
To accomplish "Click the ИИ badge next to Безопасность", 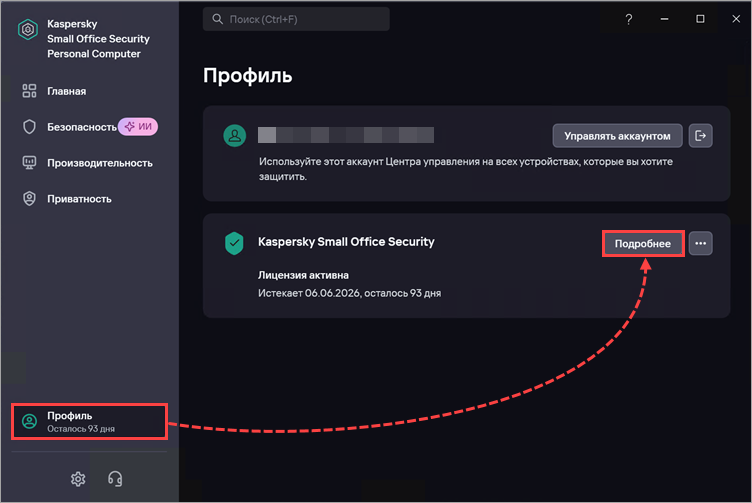I will [x=138, y=127].
